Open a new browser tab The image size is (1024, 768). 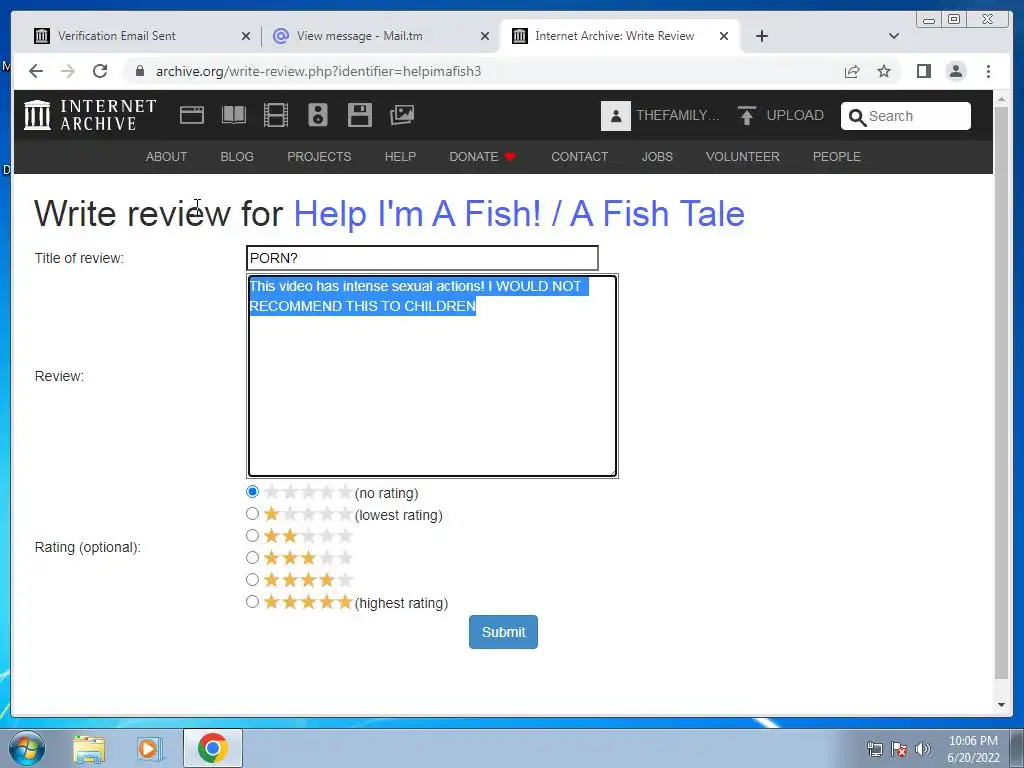click(761, 36)
